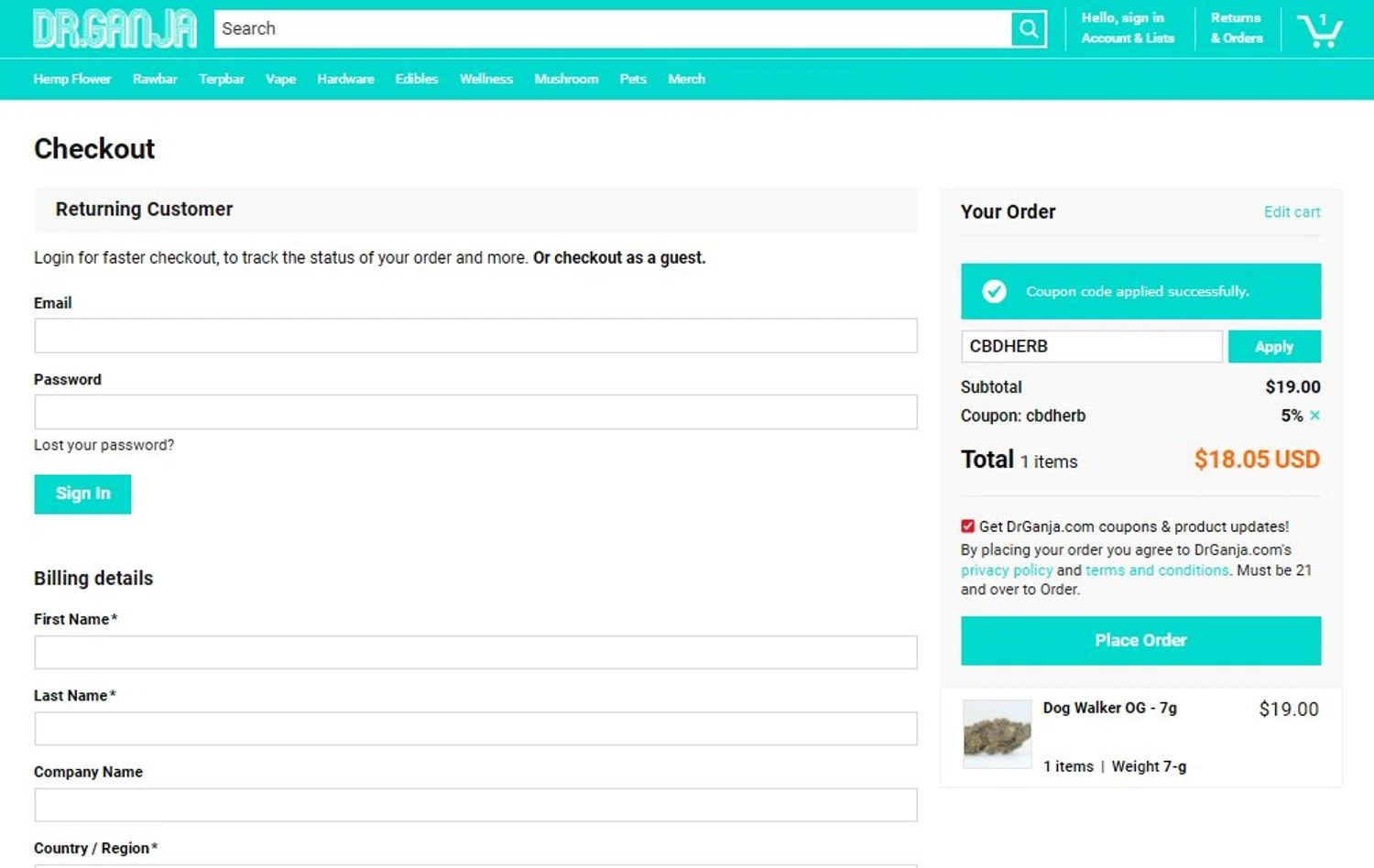Click the Apply coupon button
1374x868 pixels.
pos(1274,346)
